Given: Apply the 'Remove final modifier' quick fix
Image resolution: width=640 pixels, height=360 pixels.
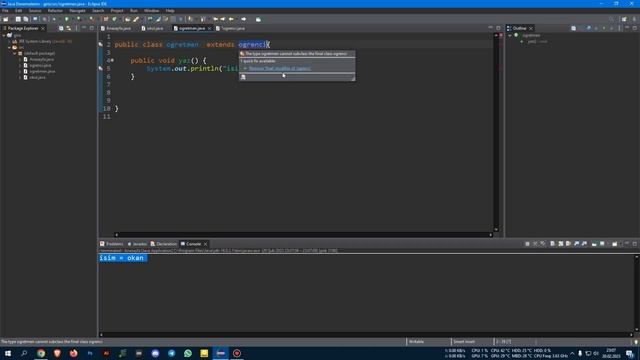Looking at the screenshot, I should click(280, 68).
